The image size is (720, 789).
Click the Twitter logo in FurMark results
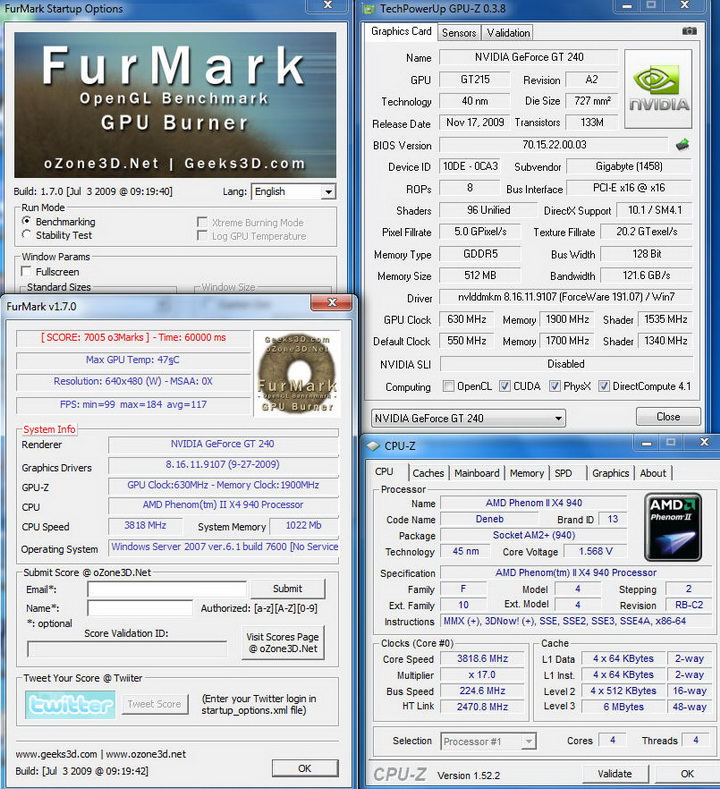coord(70,704)
